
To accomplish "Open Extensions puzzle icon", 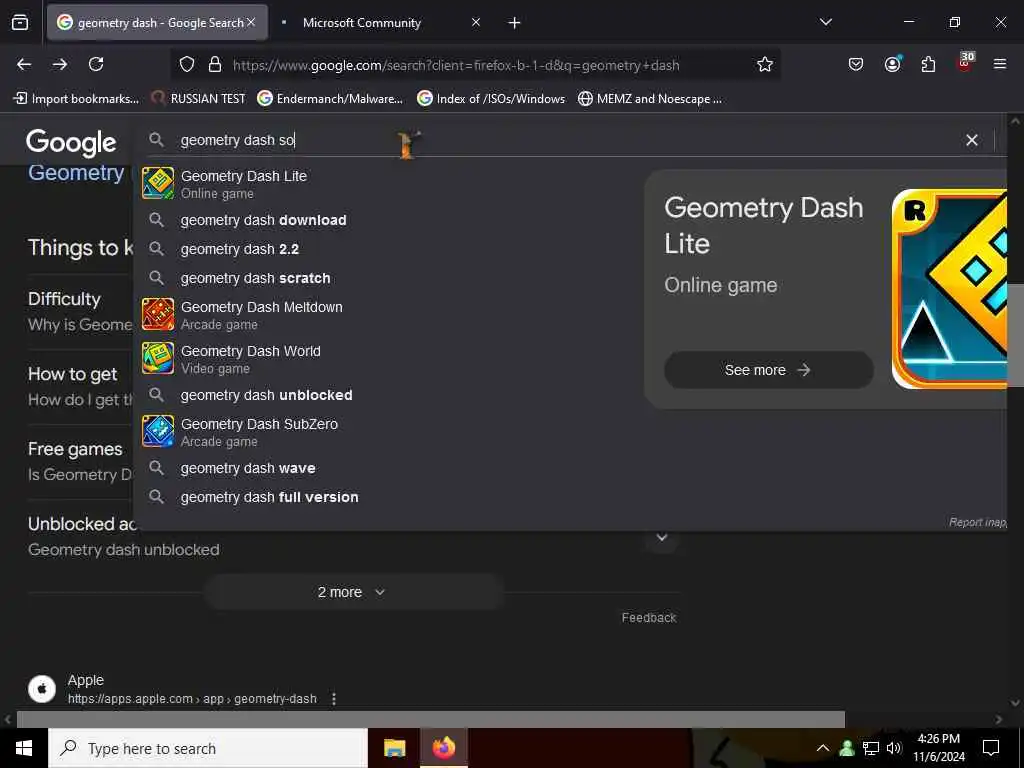I will (x=928, y=64).
